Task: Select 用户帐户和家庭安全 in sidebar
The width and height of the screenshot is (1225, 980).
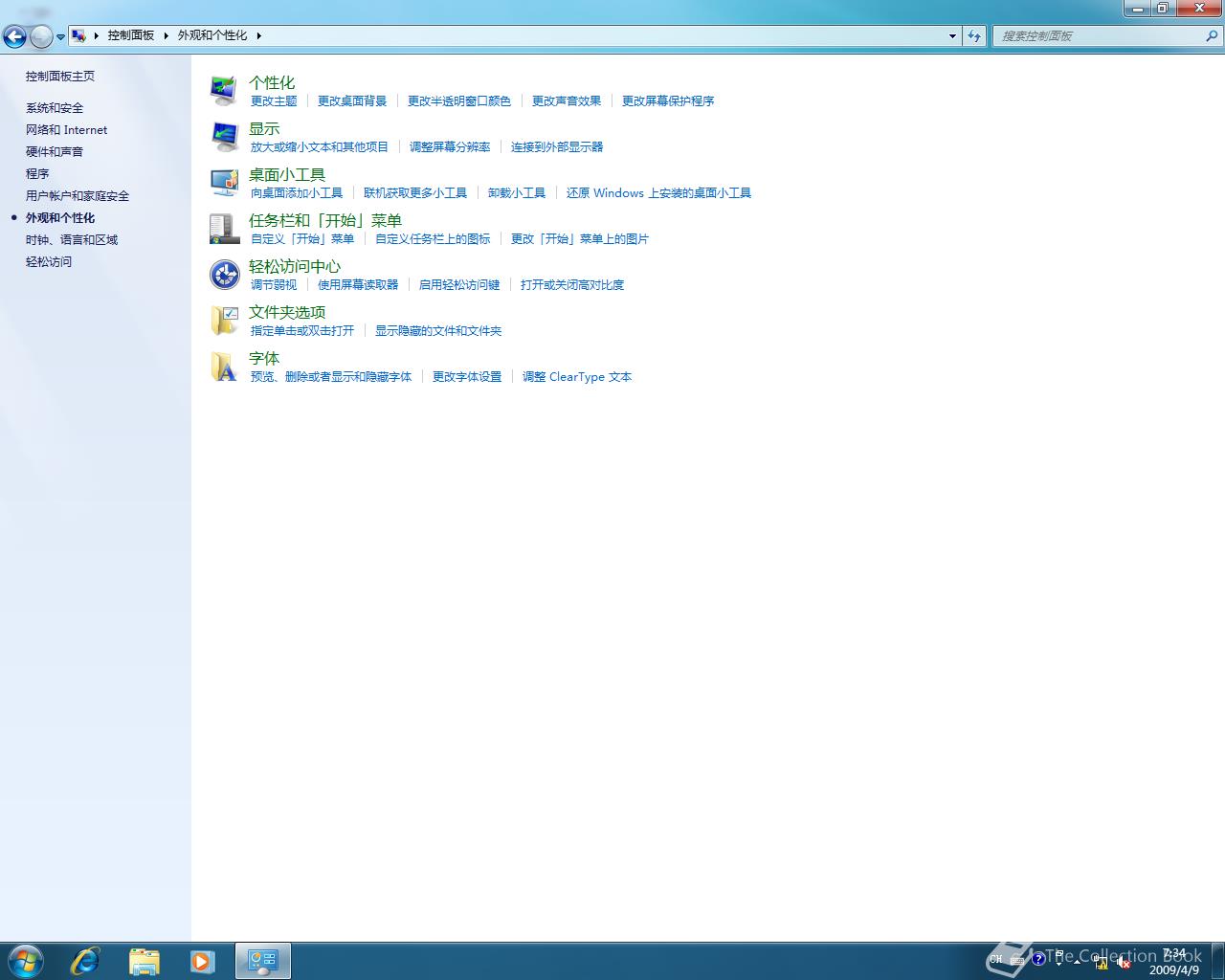Action: tap(78, 196)
